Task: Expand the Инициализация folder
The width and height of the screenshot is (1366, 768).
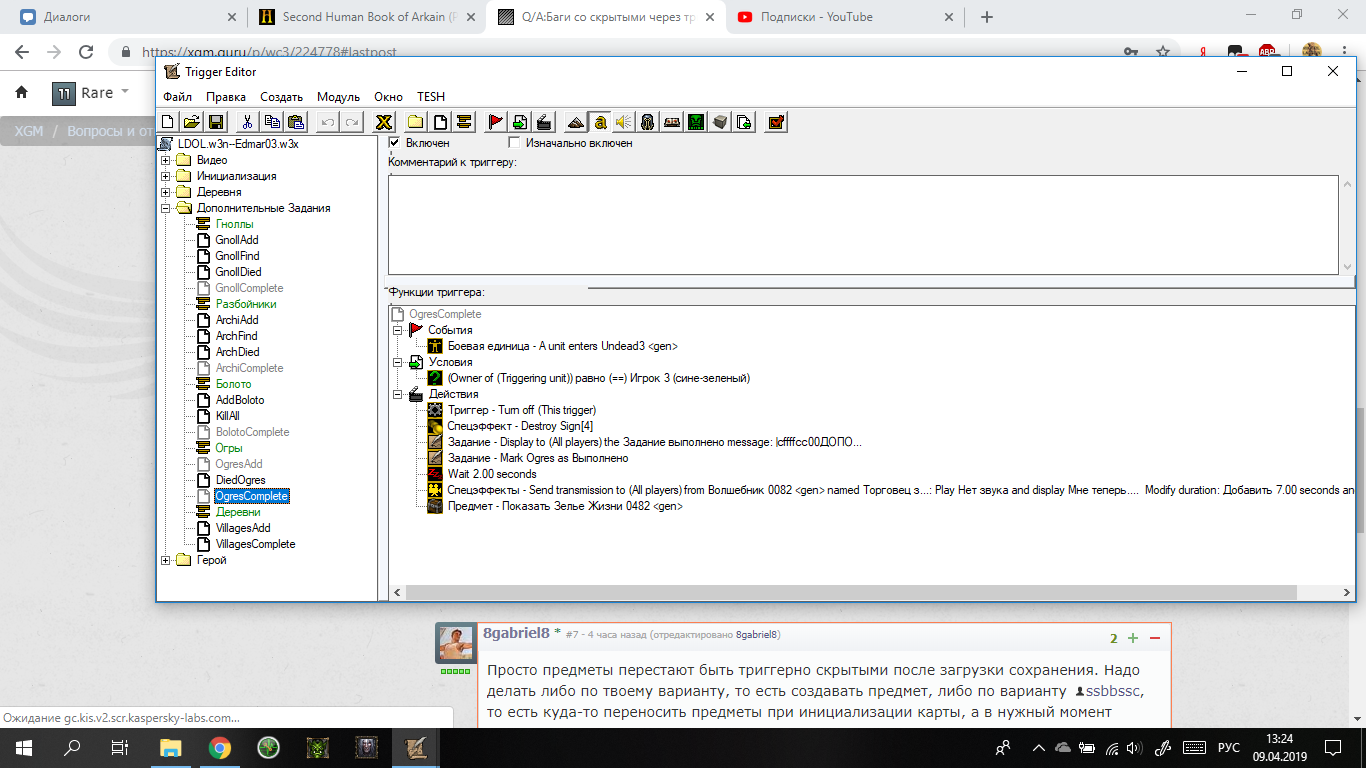Action: [166, 176]
